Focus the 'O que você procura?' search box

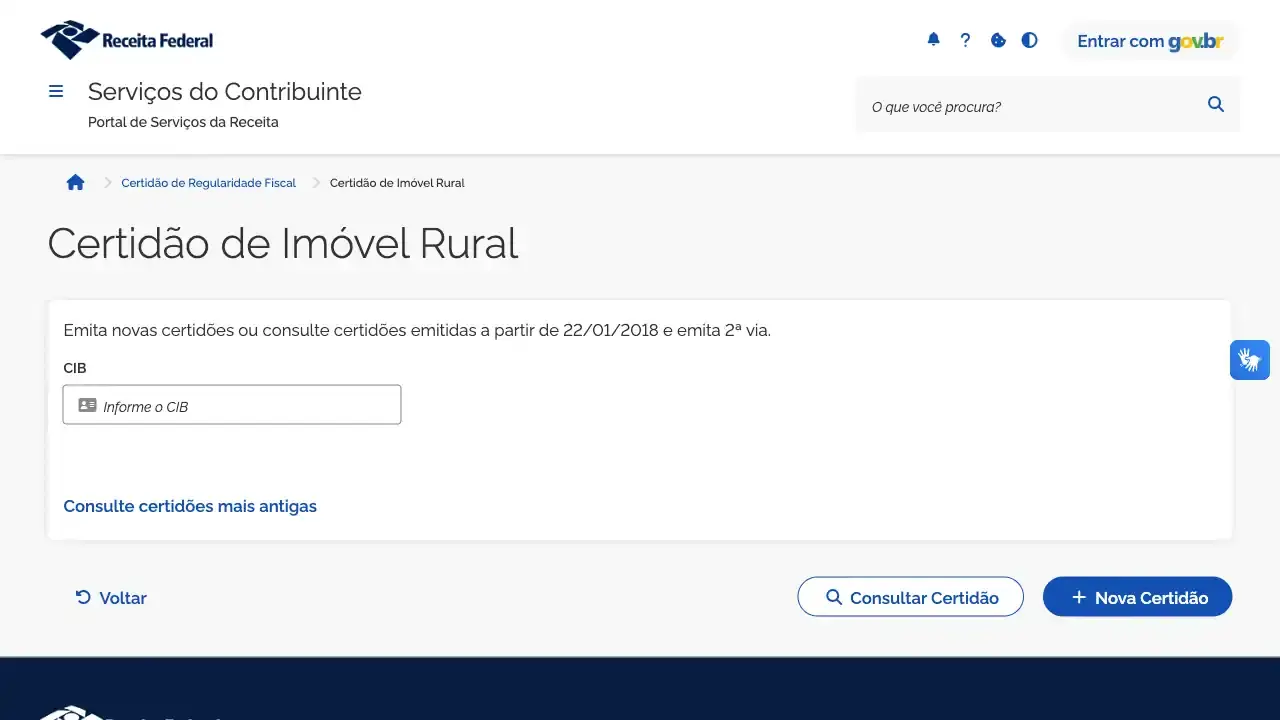pyautogui.click(x=1030, y=106)
